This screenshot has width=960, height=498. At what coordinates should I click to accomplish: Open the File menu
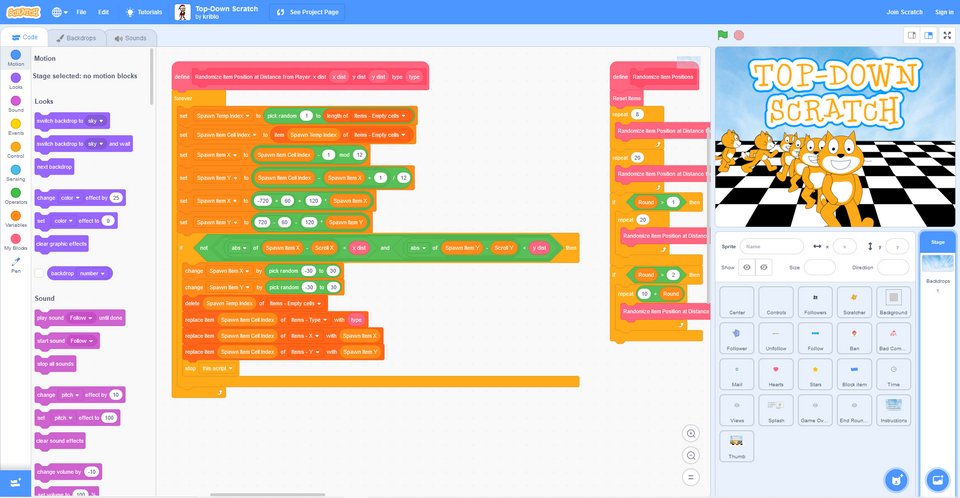(81, 12)
